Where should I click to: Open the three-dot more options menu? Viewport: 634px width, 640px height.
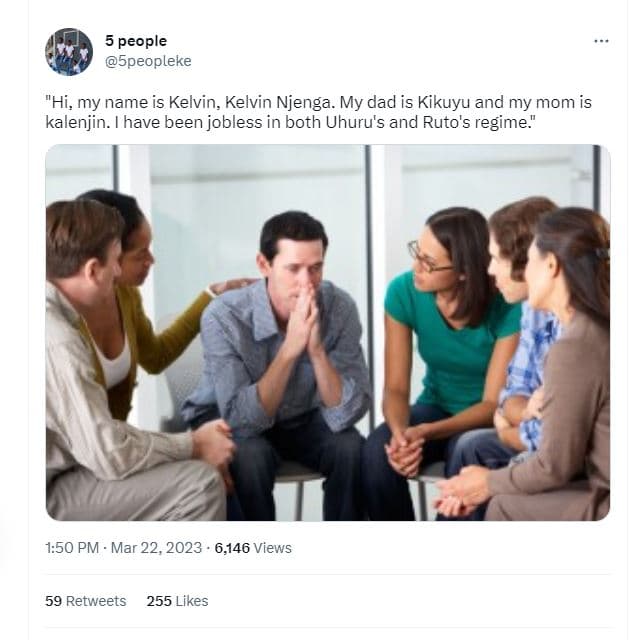(x=601, y=41)
